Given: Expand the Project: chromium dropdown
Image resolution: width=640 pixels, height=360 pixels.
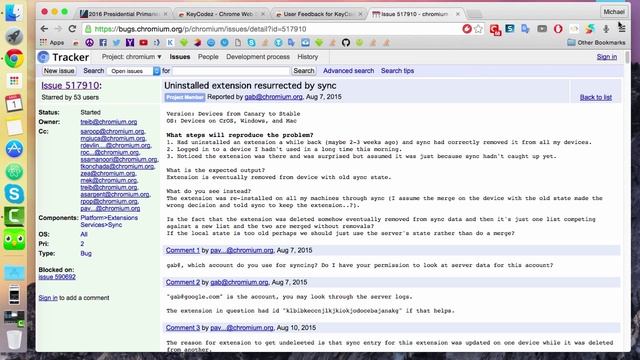Looking at the screenshot, I should pos(131,57).
